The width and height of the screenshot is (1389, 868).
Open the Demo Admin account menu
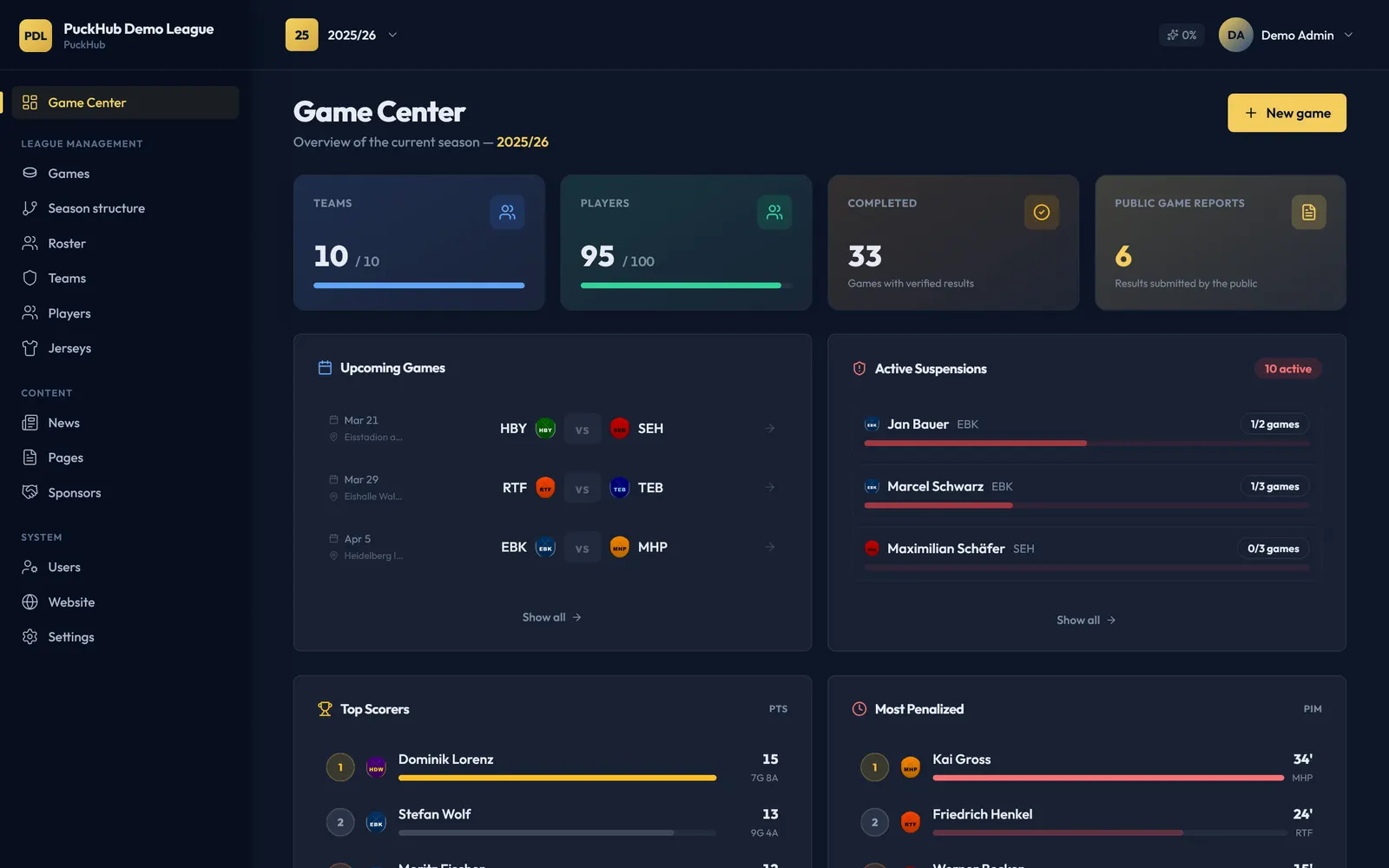click(1287, 35)
